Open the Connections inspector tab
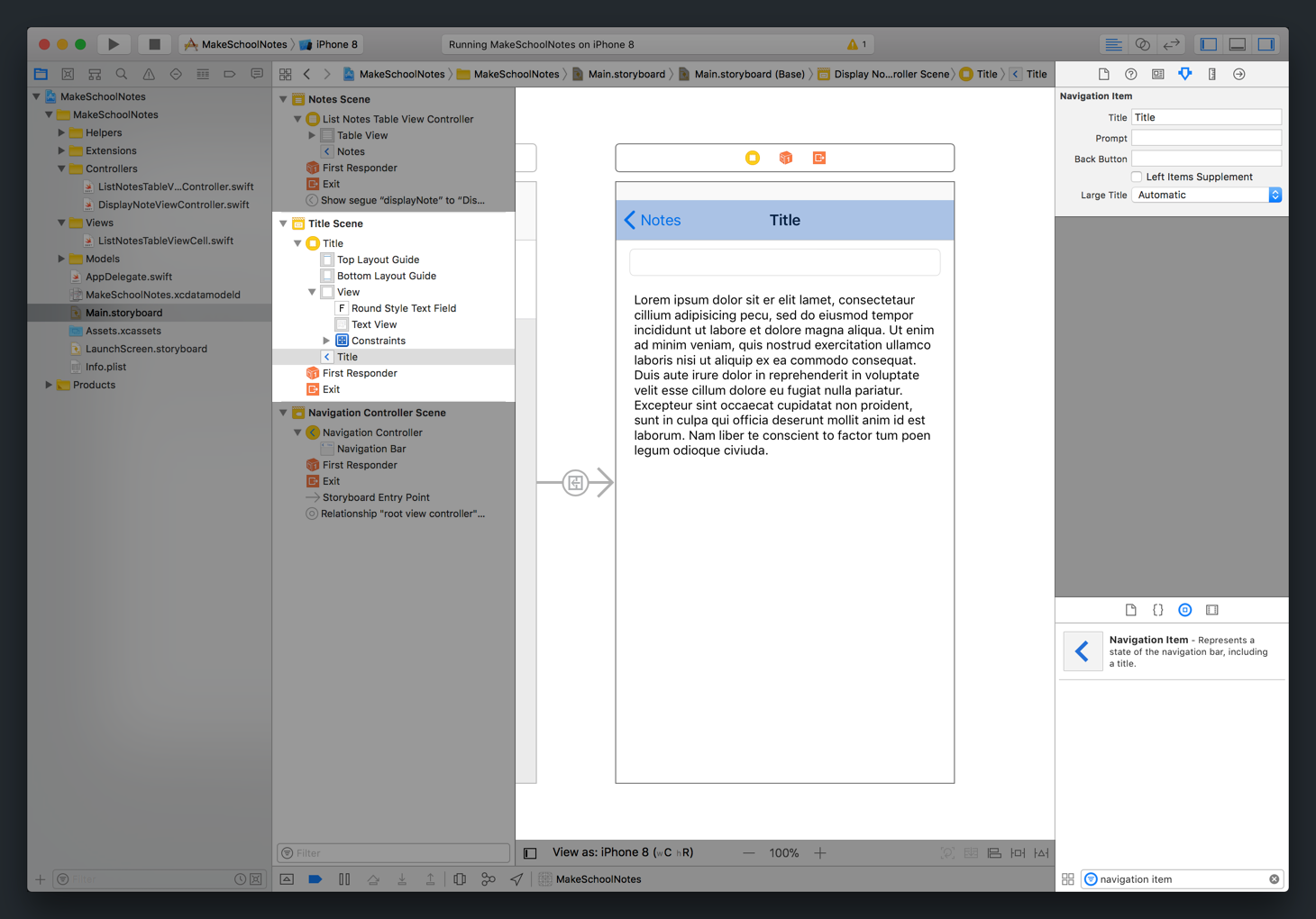 [x=1238, y=74]
